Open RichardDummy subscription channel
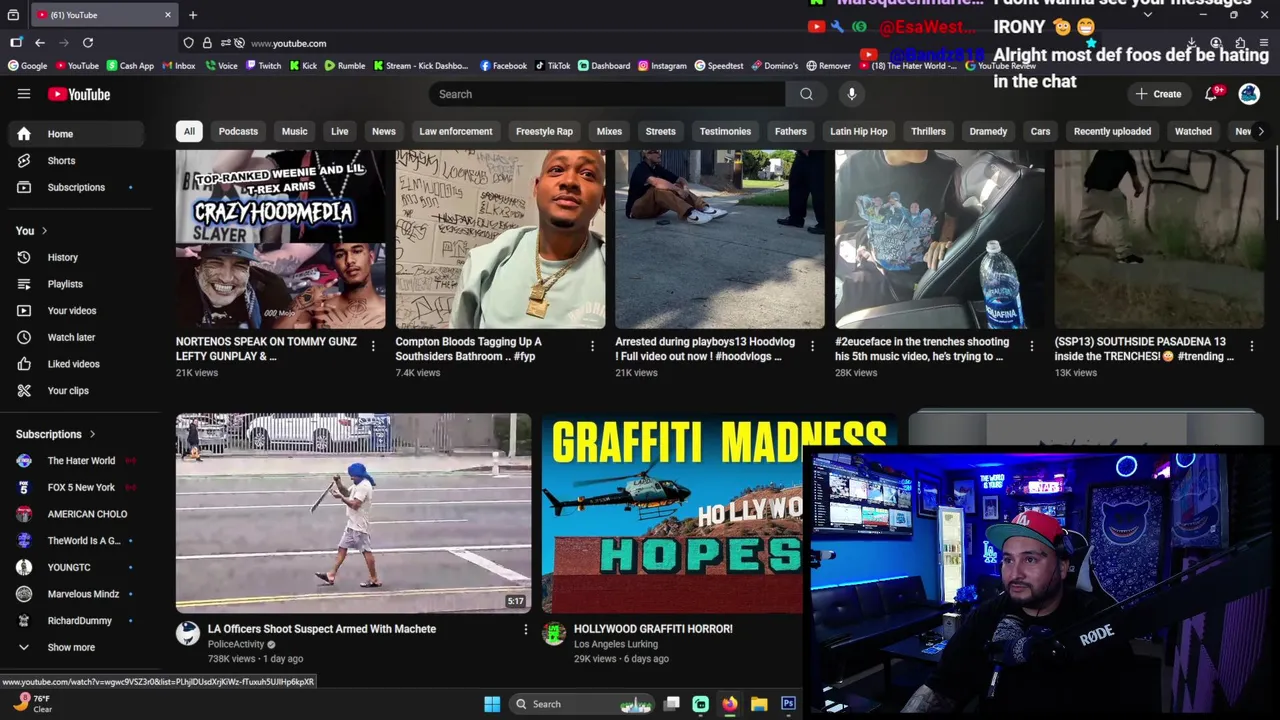Screen dimensions: 1280x720 pyautogui.click(x=78, y=621)
